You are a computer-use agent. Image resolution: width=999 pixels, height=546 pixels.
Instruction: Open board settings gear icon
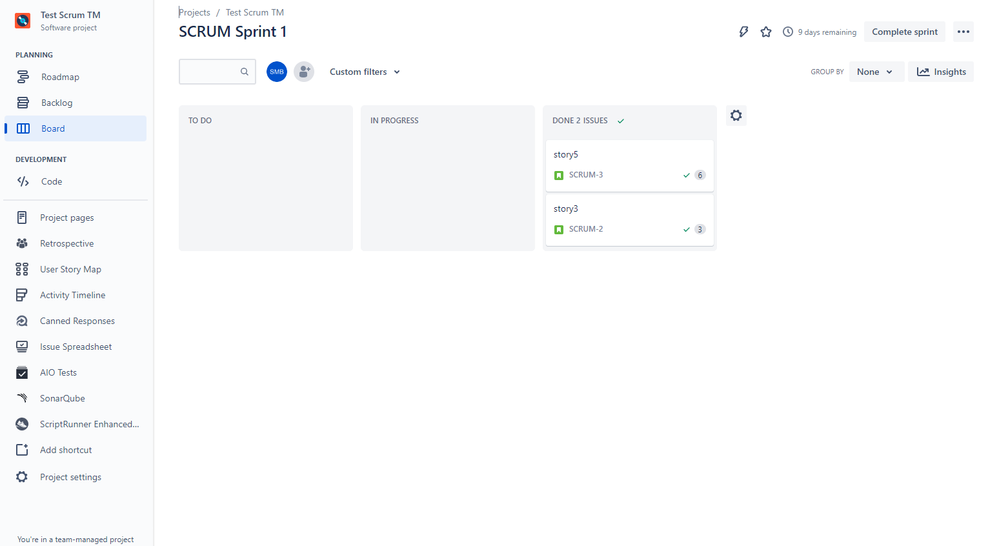[x=736, y=115]
